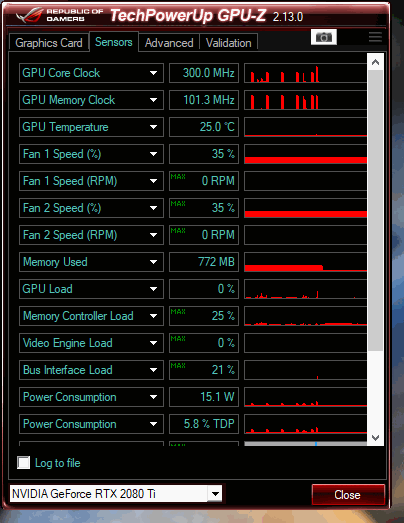Enable the Log to file checkbox

24,463
